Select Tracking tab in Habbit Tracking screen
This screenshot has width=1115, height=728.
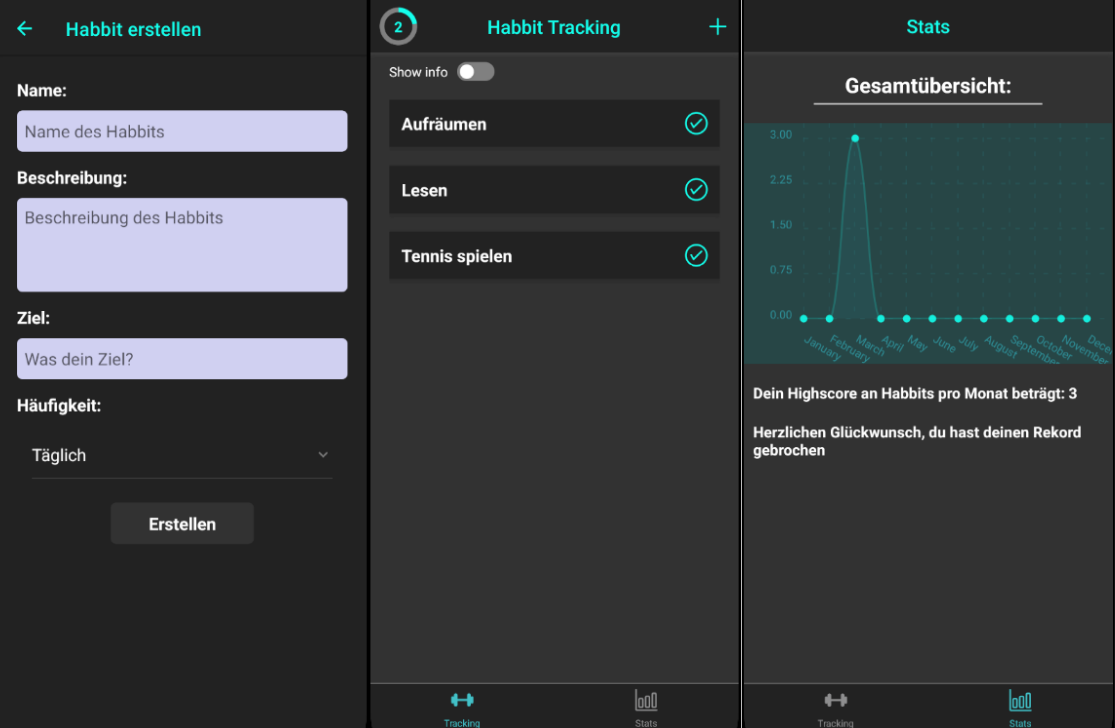pyautogui.click(x=462, y=707)
